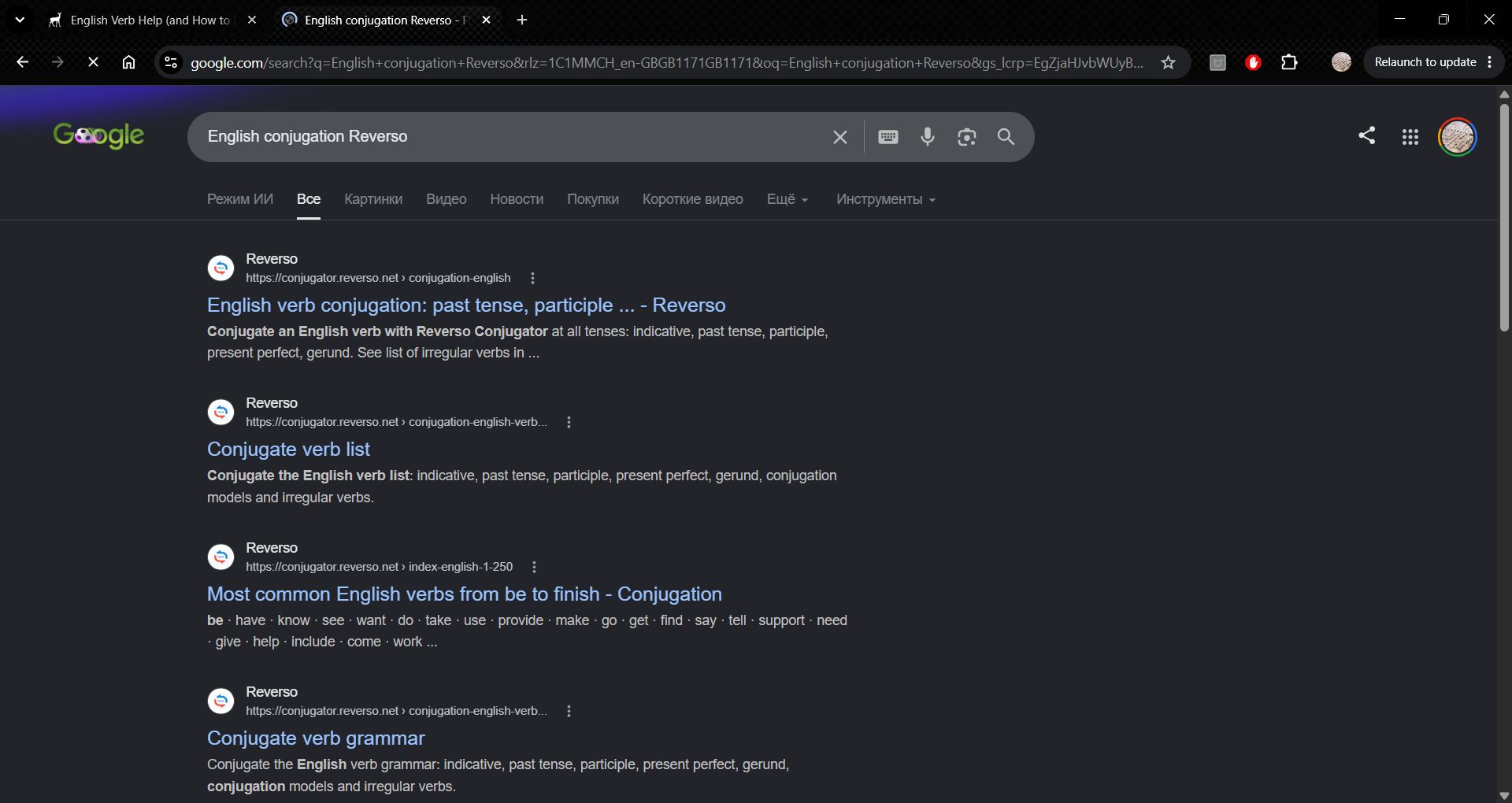Open the Новости results tab
The height and width of the screenshot is (803, 1512).
pyautogui.click(x=517, y=199)
